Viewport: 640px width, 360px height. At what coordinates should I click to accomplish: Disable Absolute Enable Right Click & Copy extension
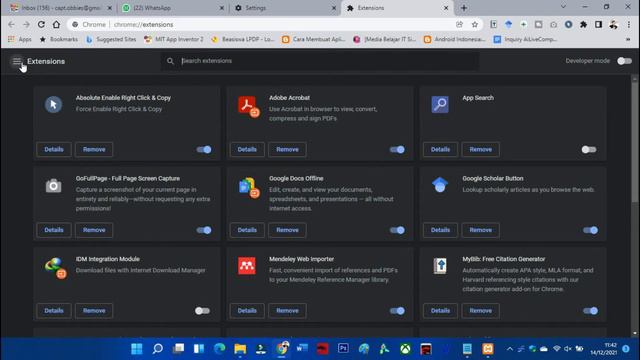(x=204, y=149)
